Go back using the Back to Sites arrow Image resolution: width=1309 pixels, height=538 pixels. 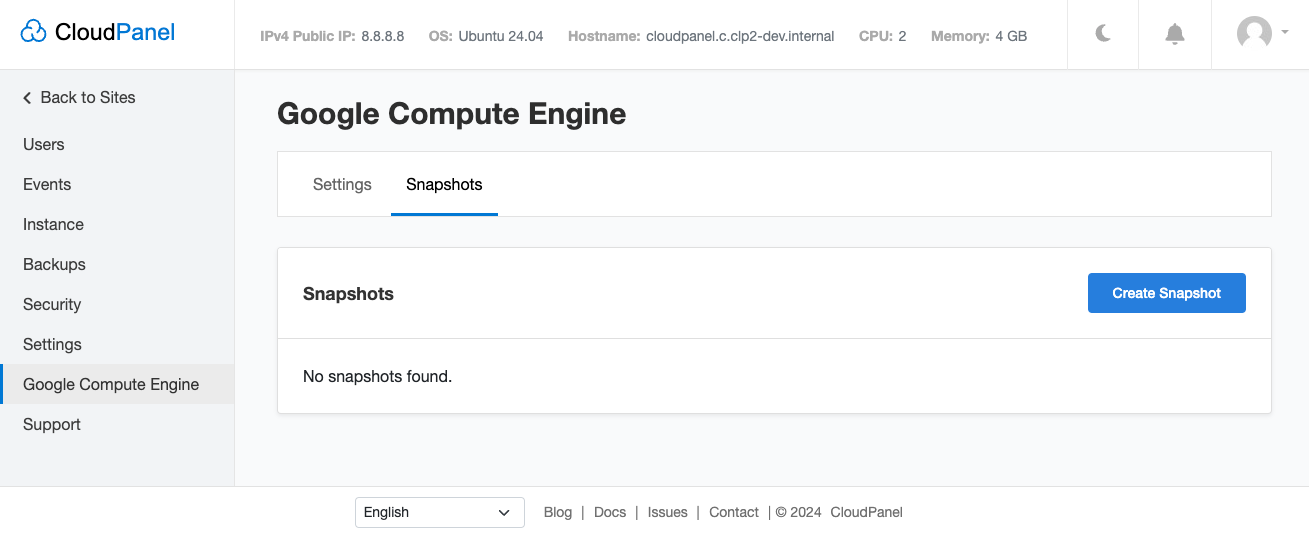click(x=28, y=98)
